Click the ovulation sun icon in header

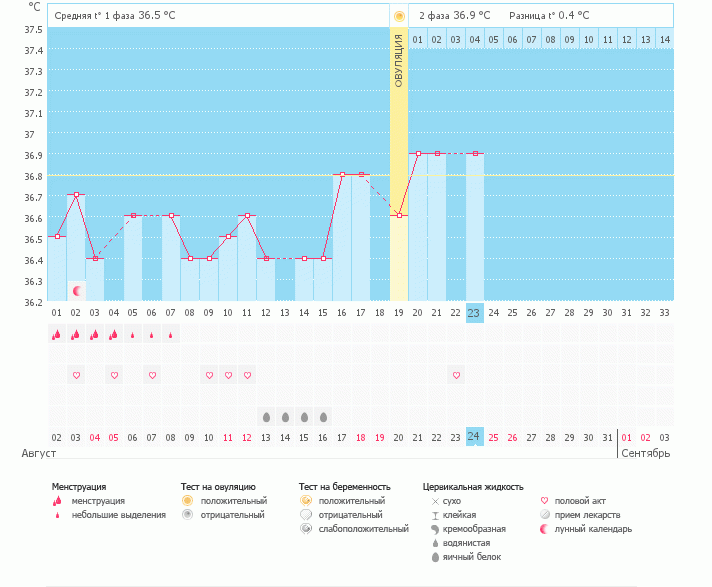tap(399, 16)
